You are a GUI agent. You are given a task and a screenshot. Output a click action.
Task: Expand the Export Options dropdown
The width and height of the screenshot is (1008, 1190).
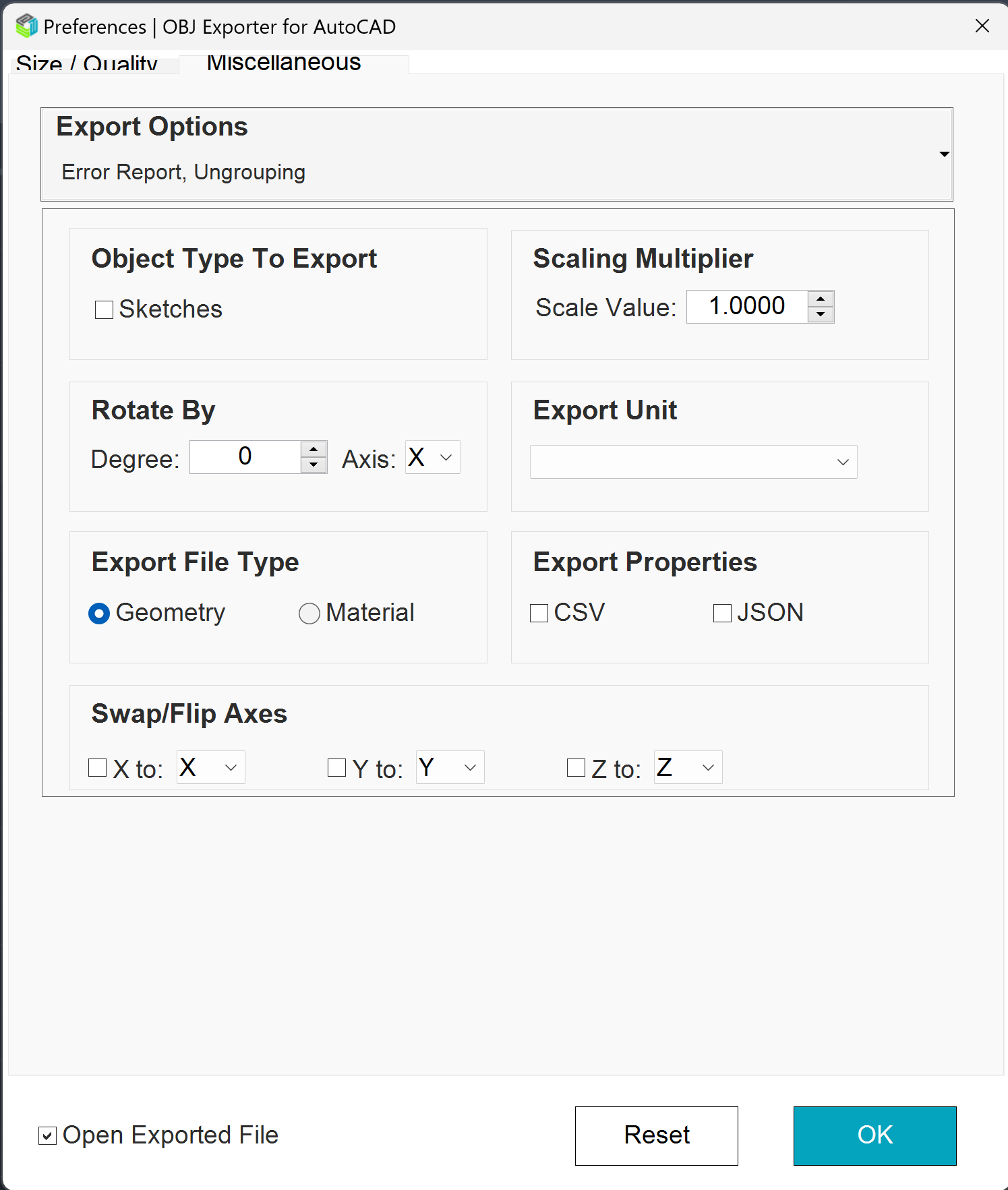click(x=944, y=154)
